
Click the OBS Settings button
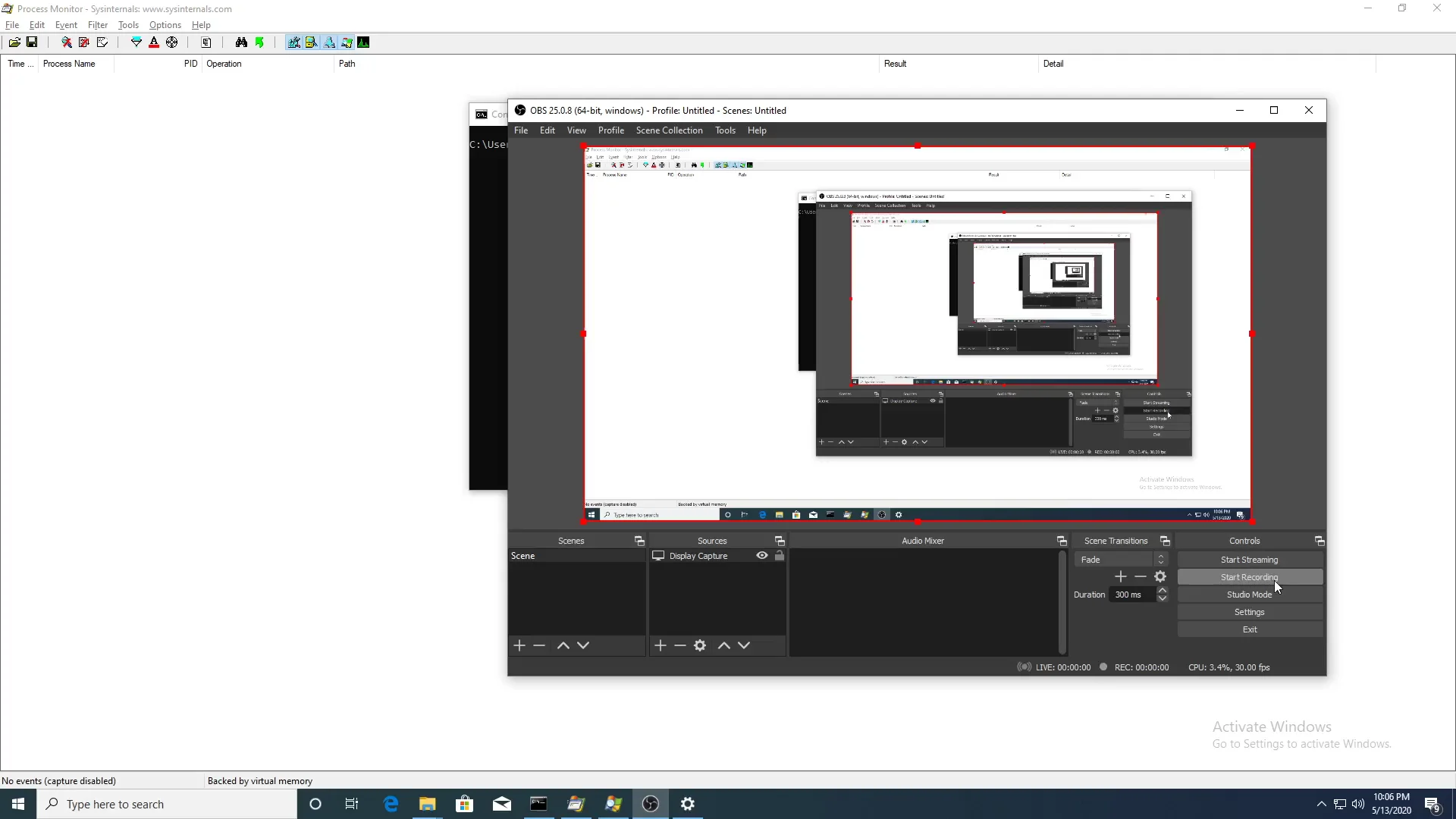pos(1248,612)
